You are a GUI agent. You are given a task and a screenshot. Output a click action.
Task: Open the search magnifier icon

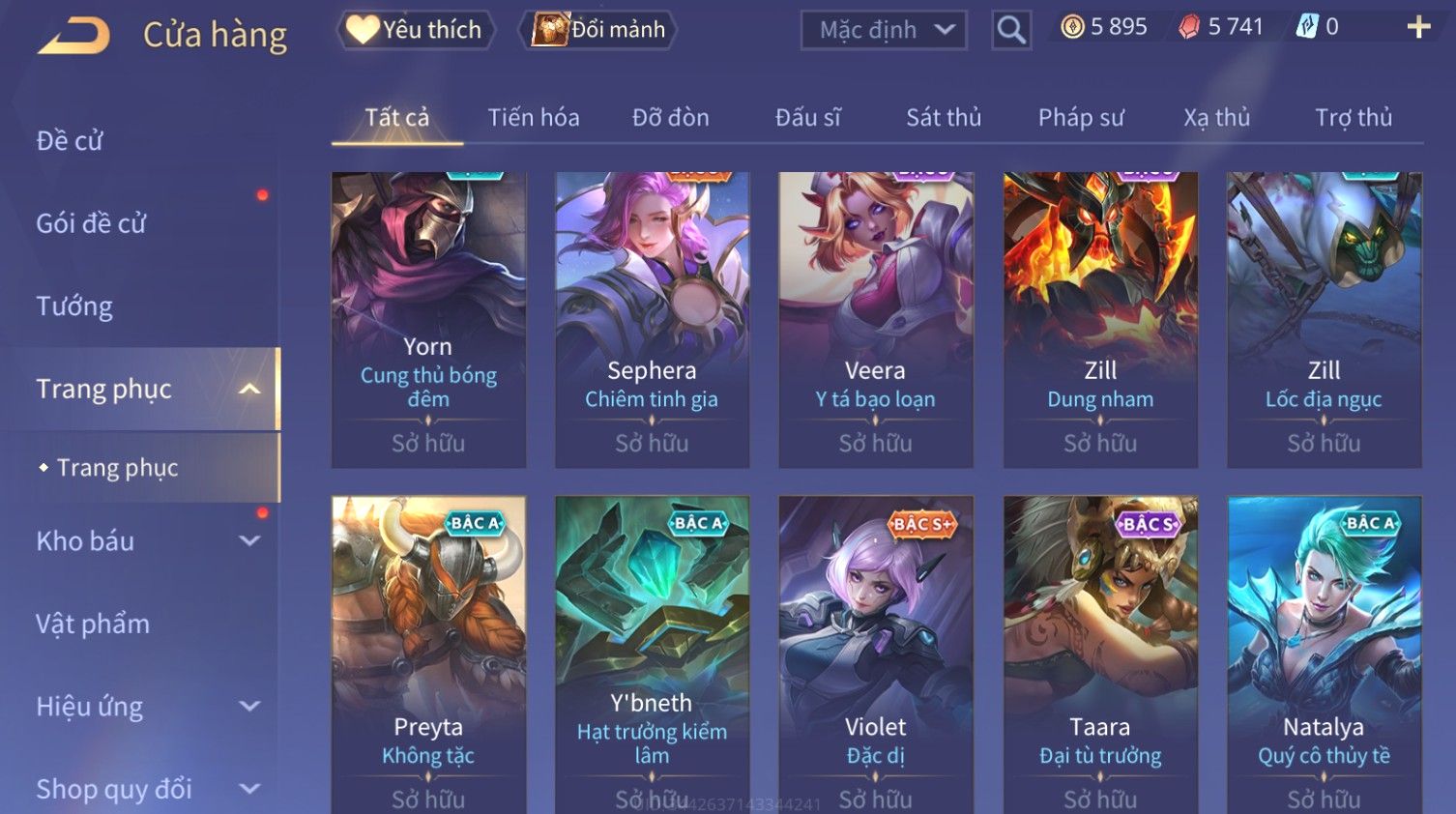[1011, 31]
